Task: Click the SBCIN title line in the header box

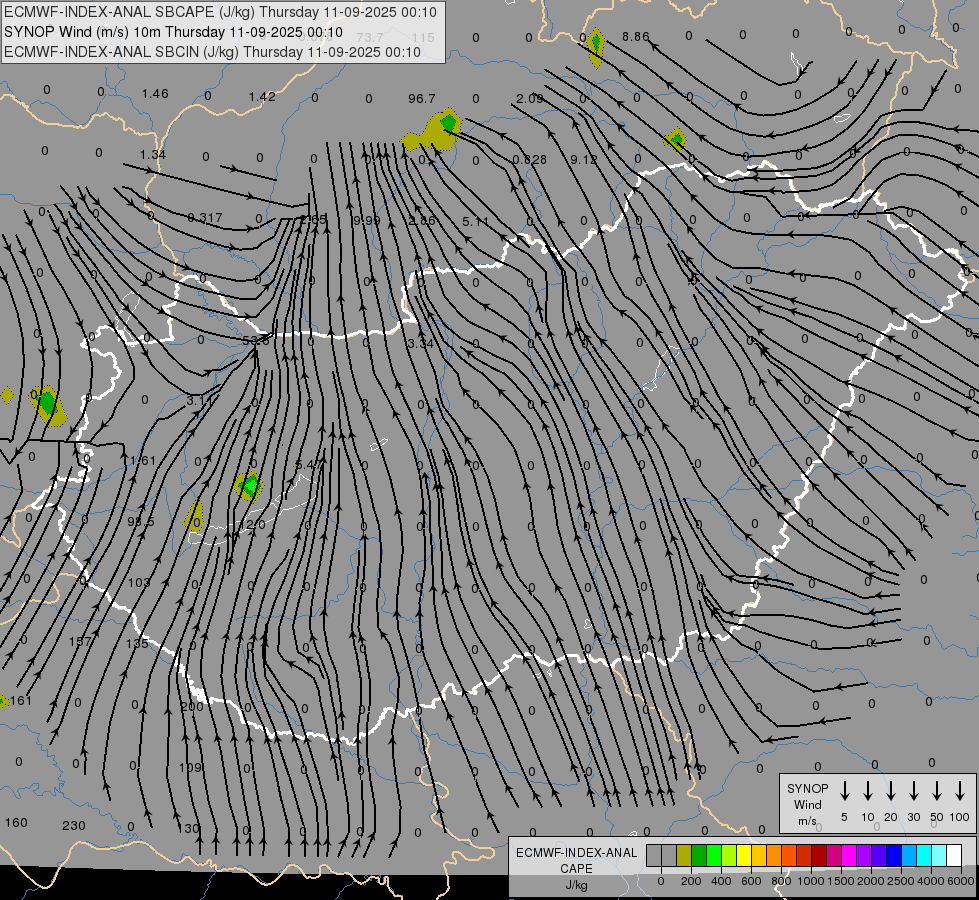Action: click(212, 52)
